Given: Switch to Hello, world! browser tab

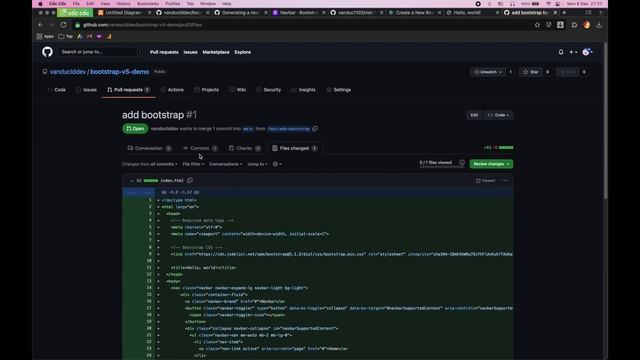Looking at the screenshot, I should point(472,13).
